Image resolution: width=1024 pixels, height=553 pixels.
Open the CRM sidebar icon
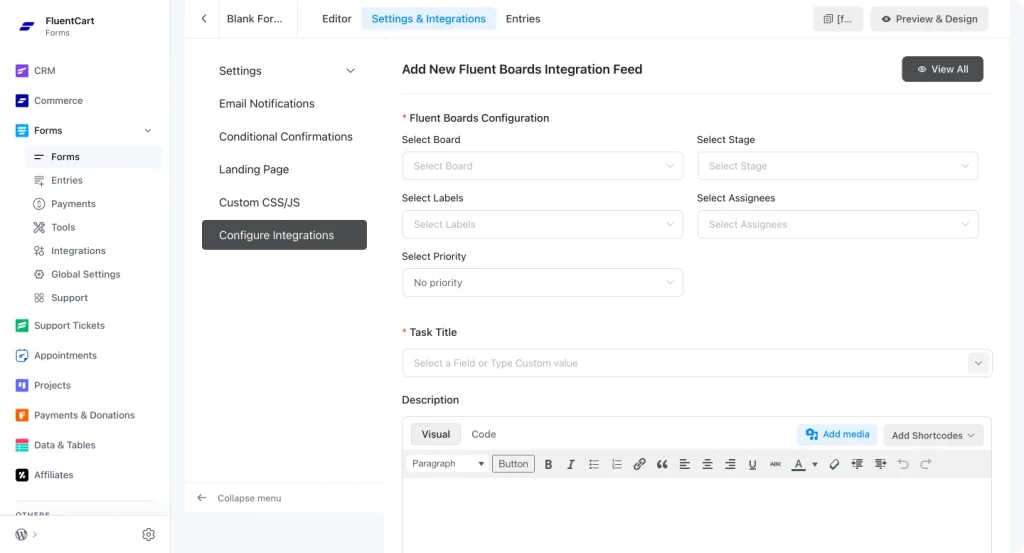pos(22,71)
